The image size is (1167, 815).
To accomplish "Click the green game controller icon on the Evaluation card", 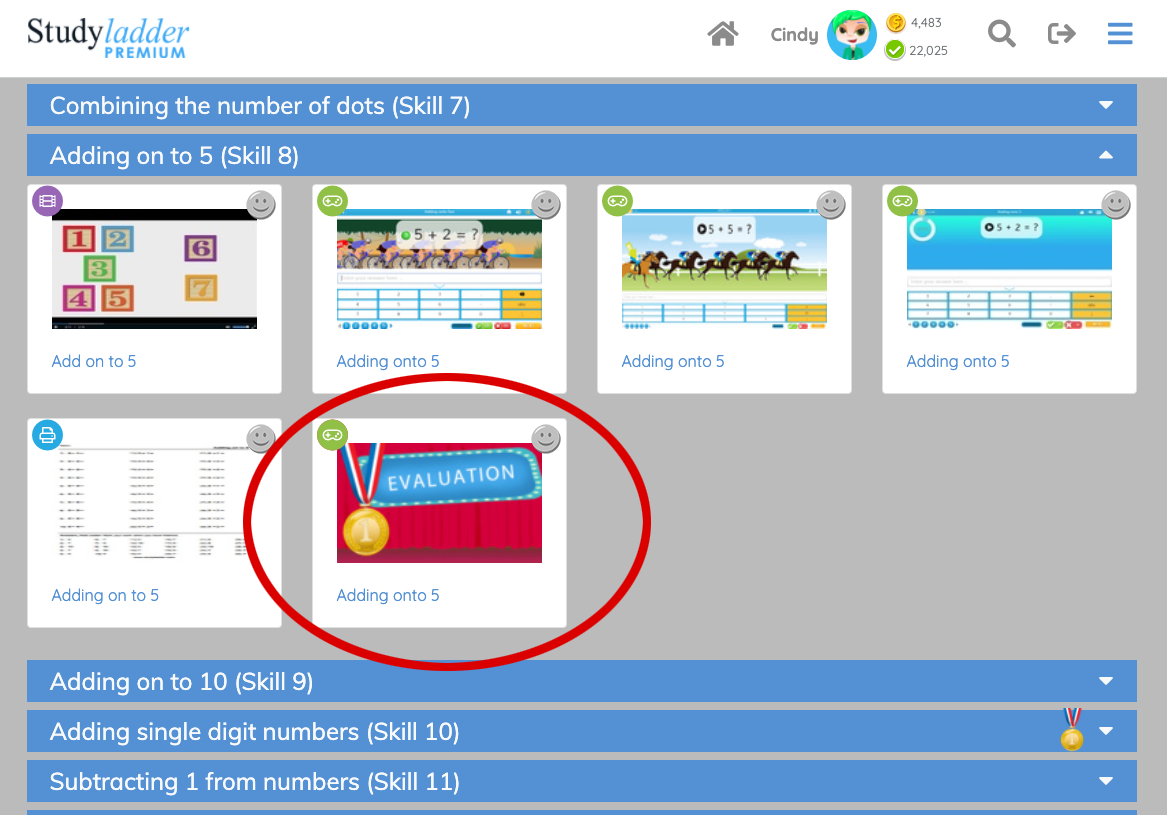I will point(332,435).
